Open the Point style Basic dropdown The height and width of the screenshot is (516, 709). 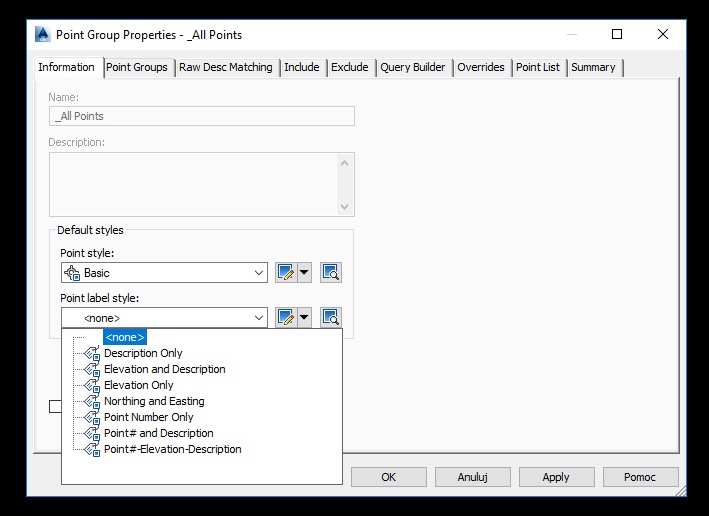[x=164, y=273]
